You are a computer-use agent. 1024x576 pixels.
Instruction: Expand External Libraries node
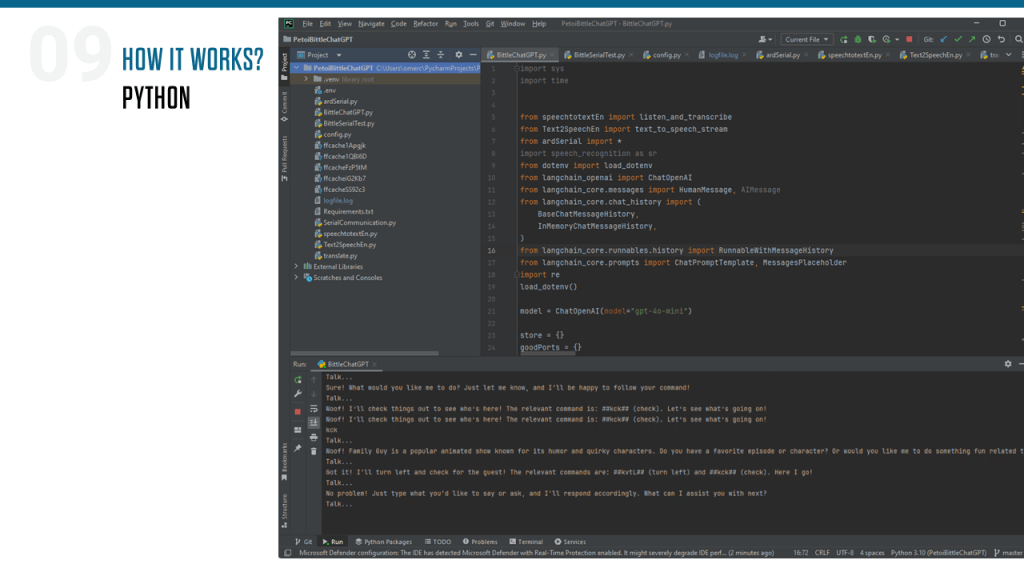pos(296,267)
